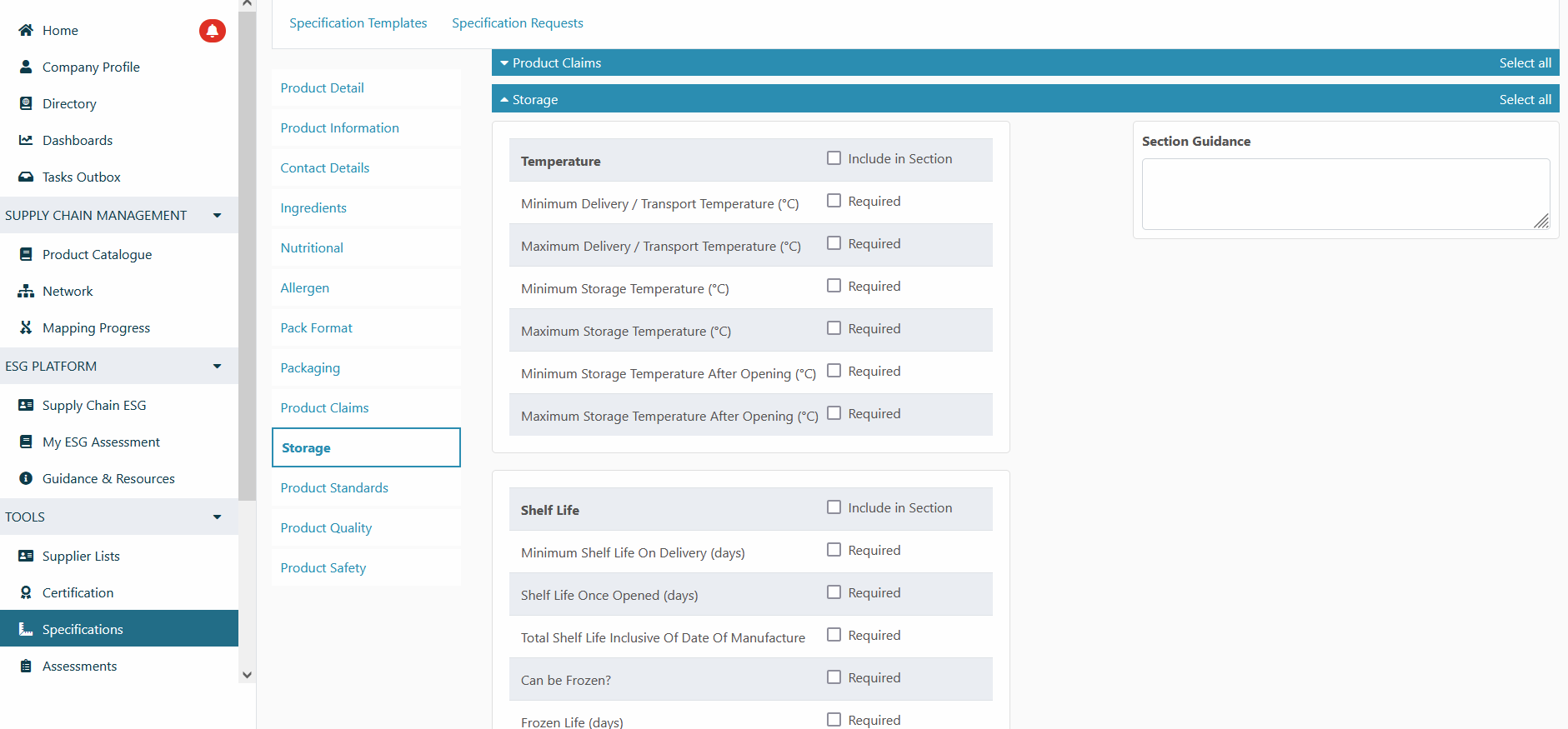1568x729 pixels.
Task: Click Select all in the Storage header
Action: tap(1525, 100)
